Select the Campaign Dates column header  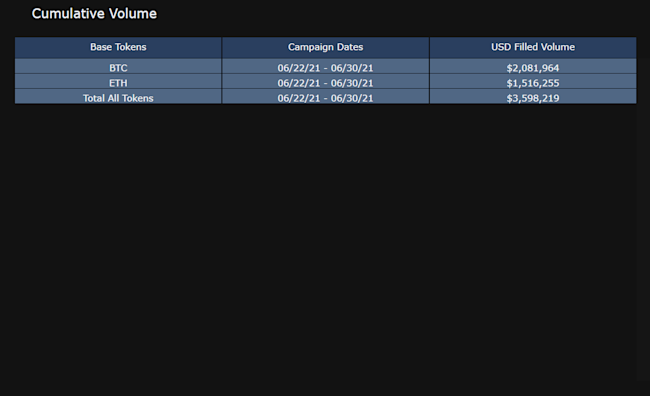click(x=325, y=47)
